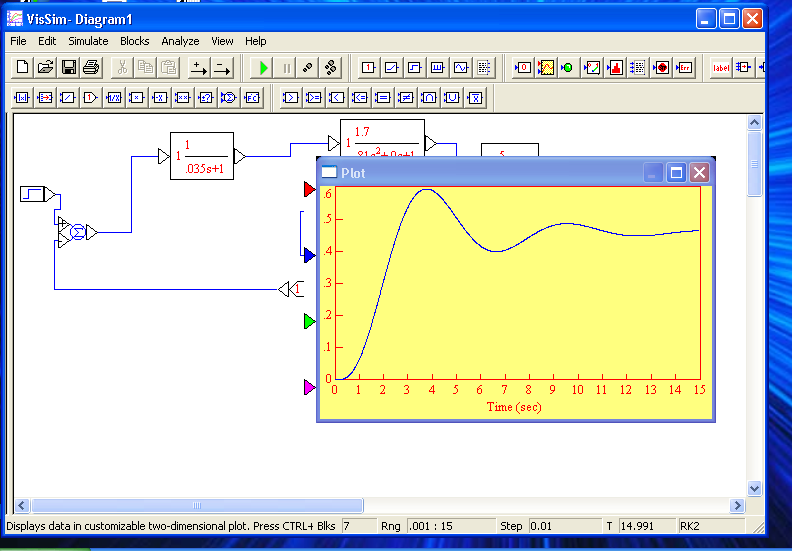
Task: Insert the less-than comparison block
Action: [337, 98]
